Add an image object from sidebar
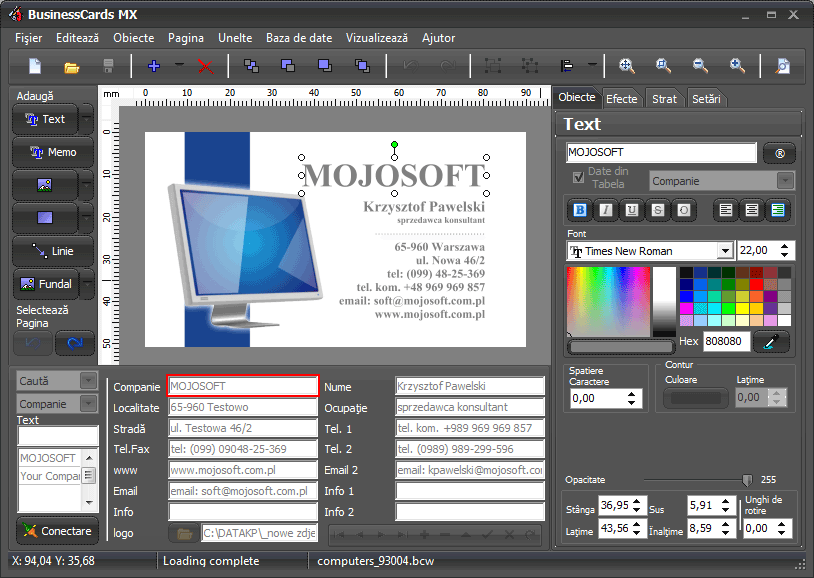 45,185
